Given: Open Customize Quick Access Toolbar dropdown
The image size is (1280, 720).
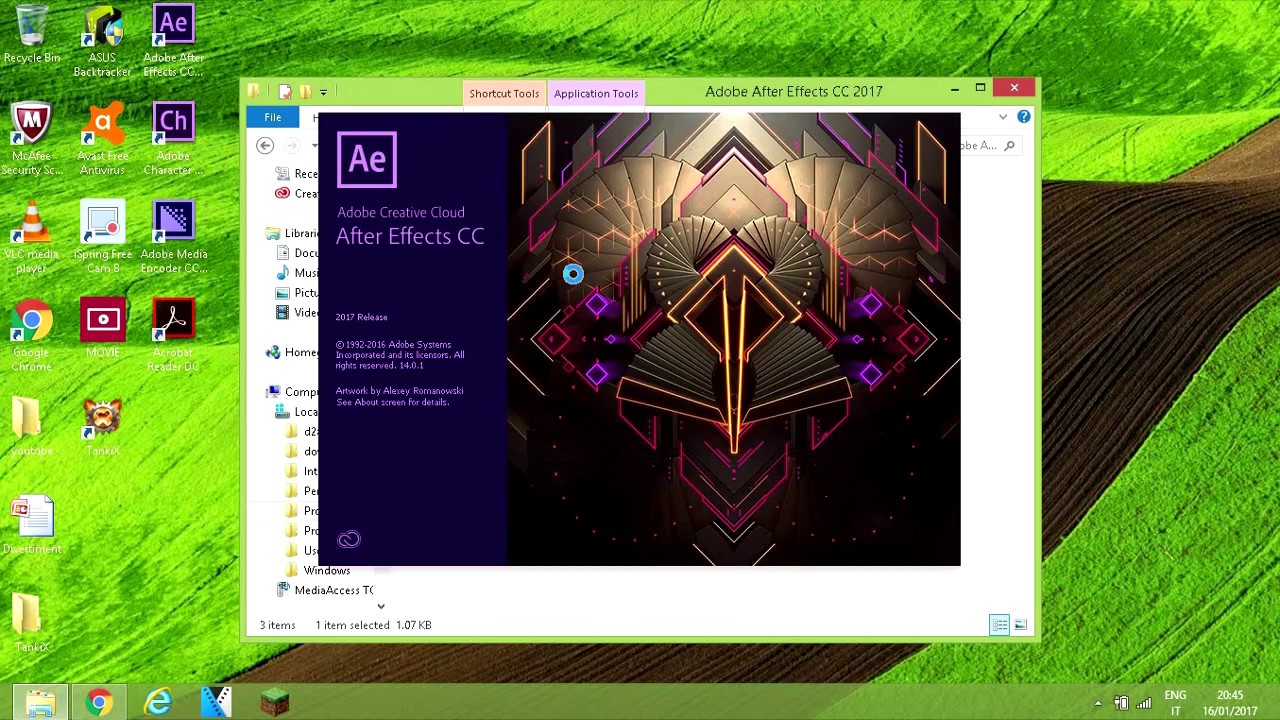Looking at the screenshot, I should pos(323,92).
